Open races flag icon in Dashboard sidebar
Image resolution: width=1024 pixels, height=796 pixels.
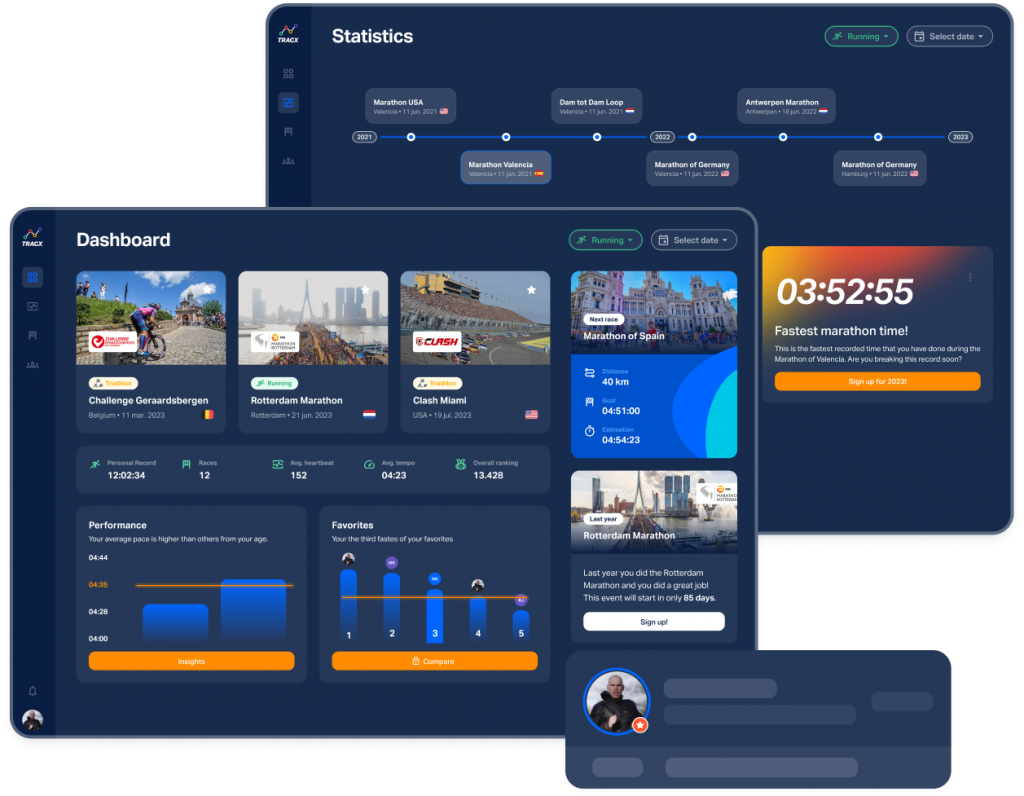(x=32, y=335)
